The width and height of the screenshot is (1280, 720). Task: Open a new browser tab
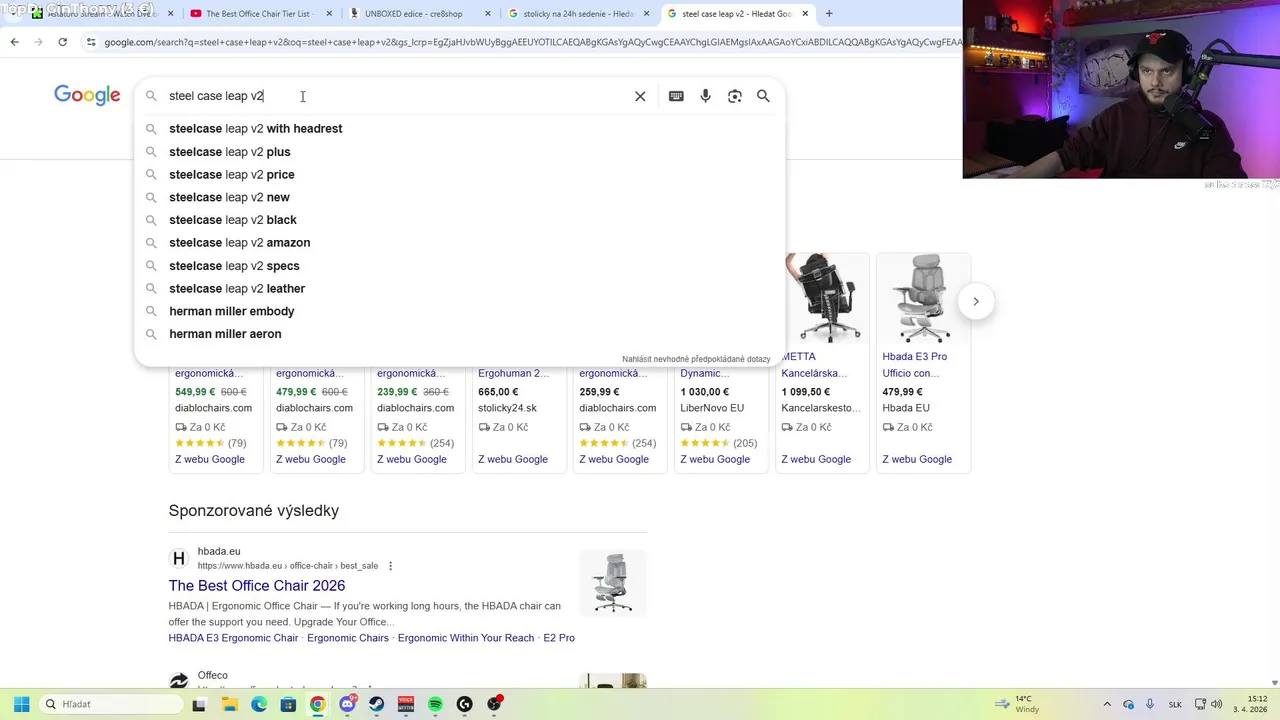pyautogui.click(x=828, y=14)
